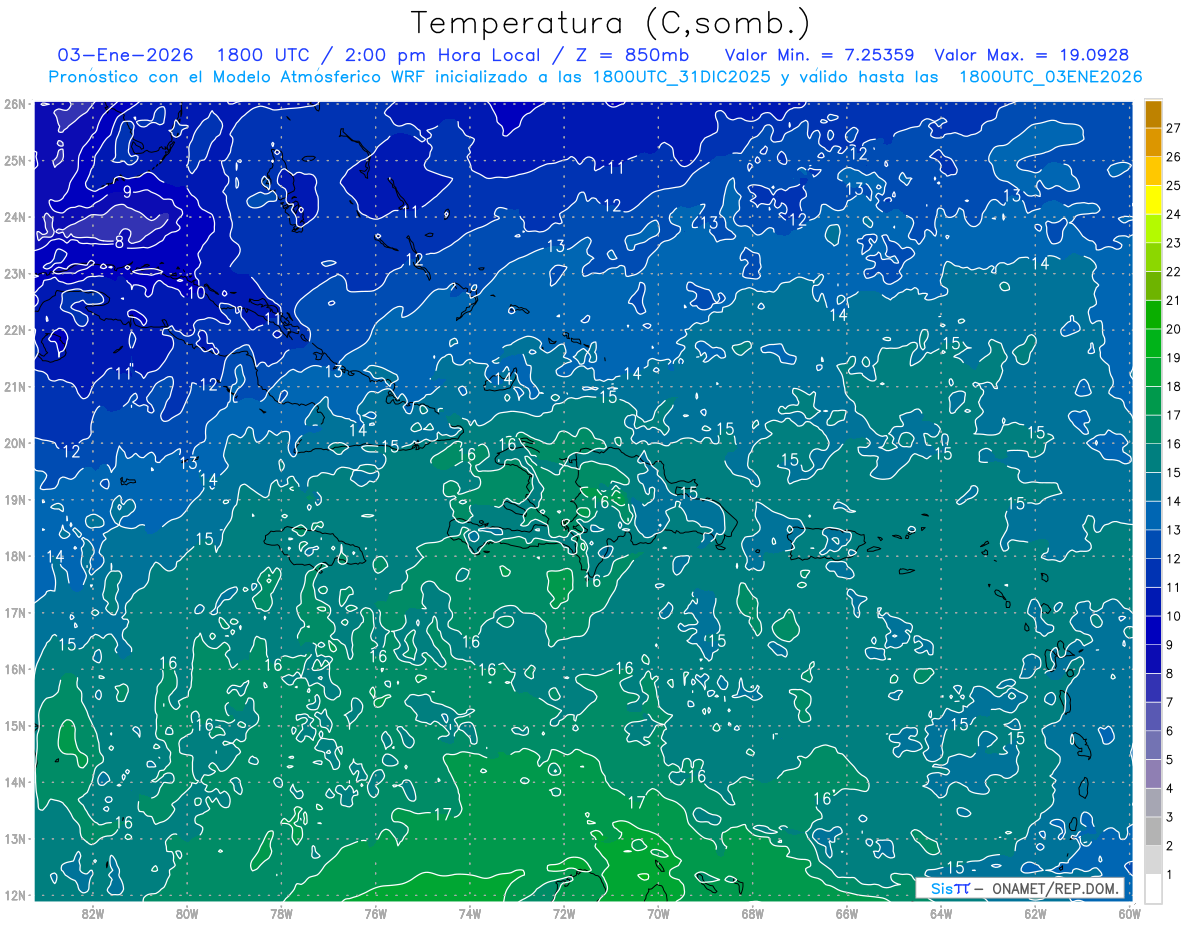Click the '74W' longitude axis label
Viewport: 1200px width, 927px height.
tap(470, 913)
